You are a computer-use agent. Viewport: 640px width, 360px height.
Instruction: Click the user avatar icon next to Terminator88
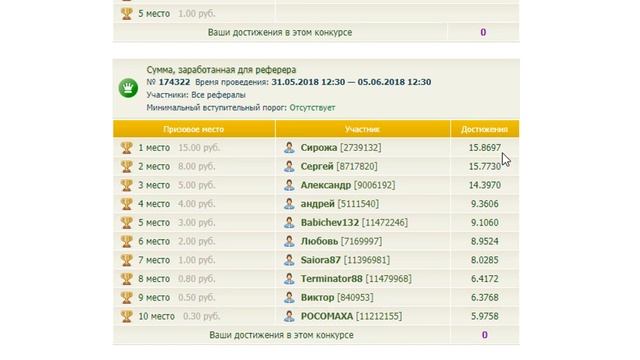click(x=289, y=279)
